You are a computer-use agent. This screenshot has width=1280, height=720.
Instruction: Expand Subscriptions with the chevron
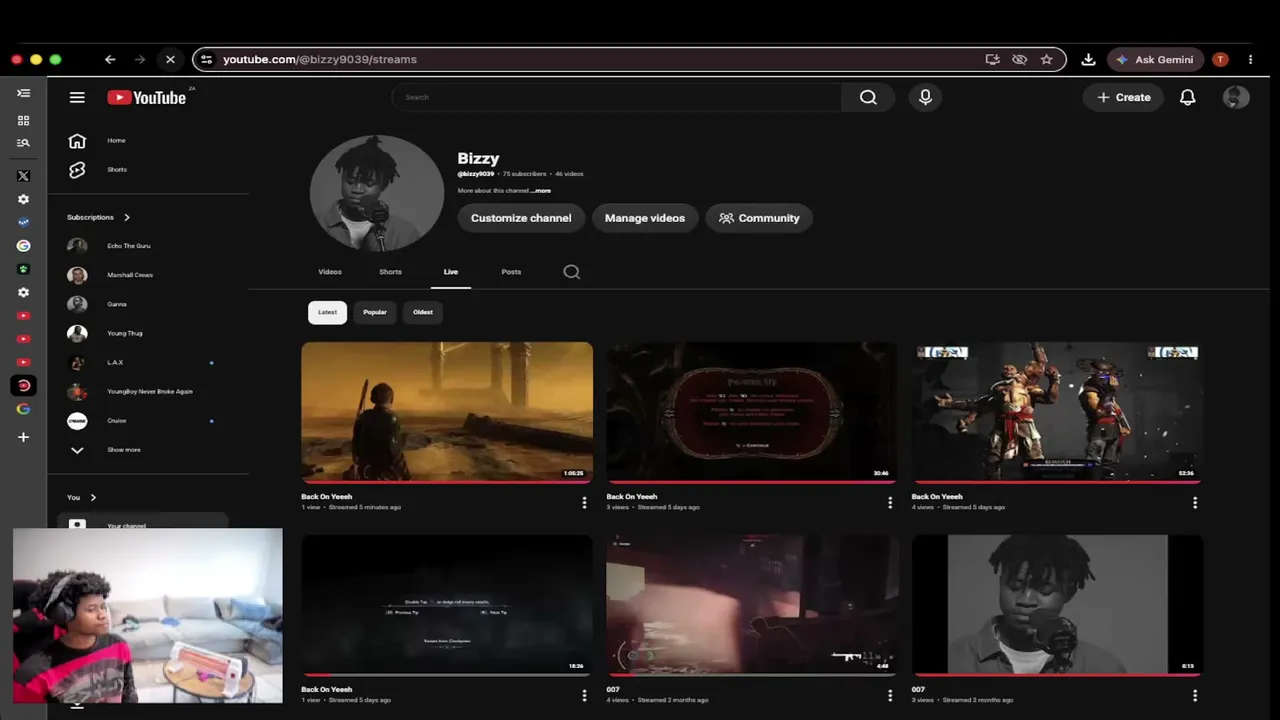coord(127,217)
